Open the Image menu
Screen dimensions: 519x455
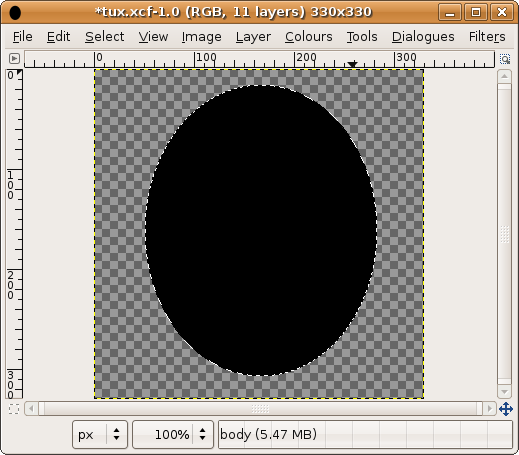pyautogui.click(x=201, y=37)
